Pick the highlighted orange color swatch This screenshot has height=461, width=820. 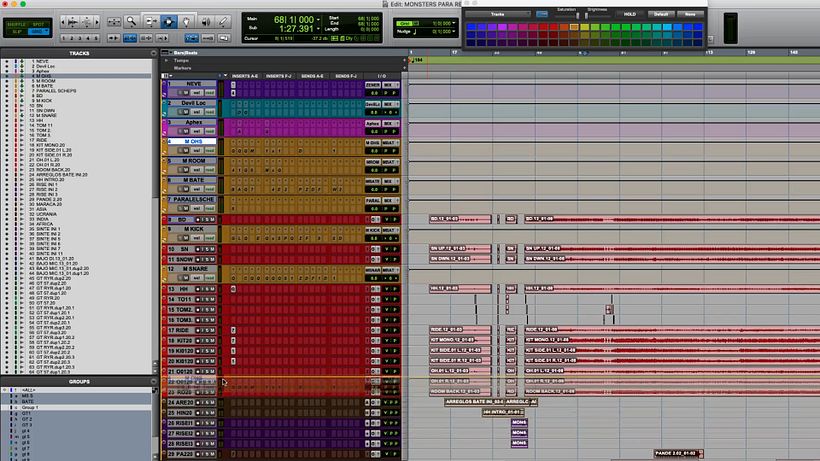574,27
